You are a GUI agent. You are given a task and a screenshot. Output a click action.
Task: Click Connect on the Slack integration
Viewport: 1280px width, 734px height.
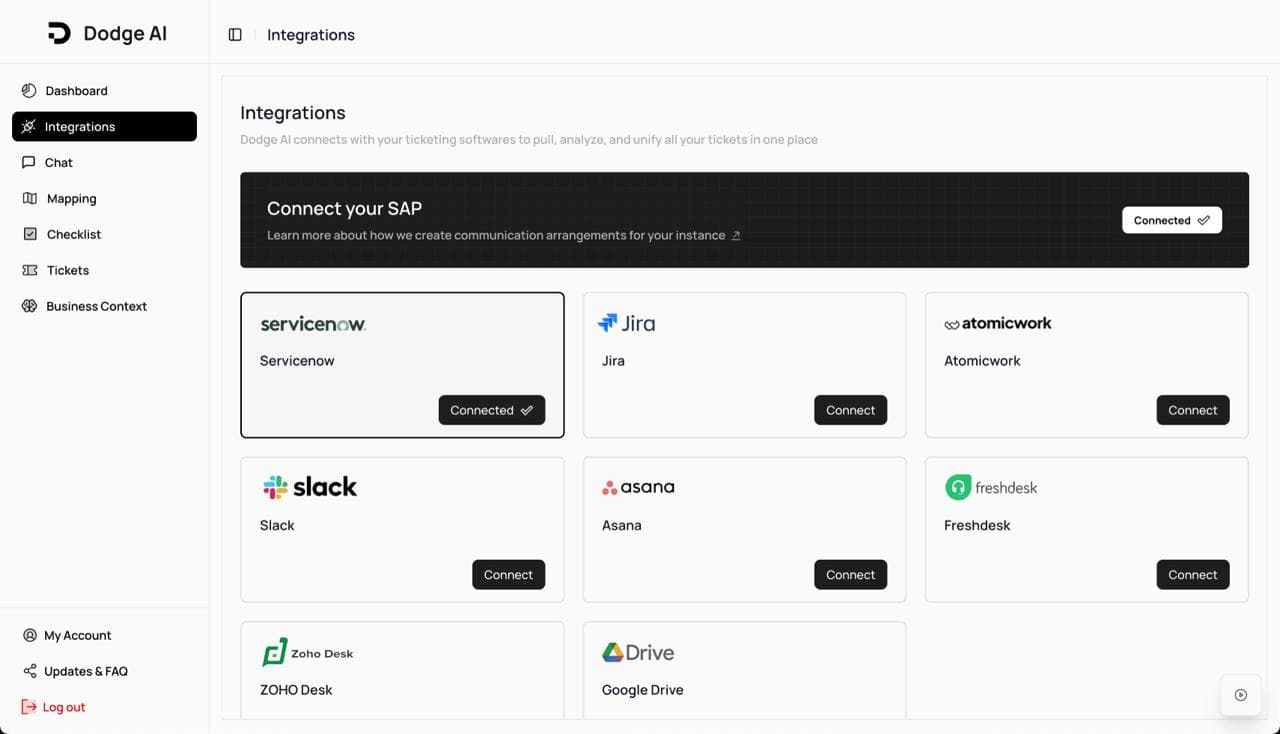click(508, 574)
